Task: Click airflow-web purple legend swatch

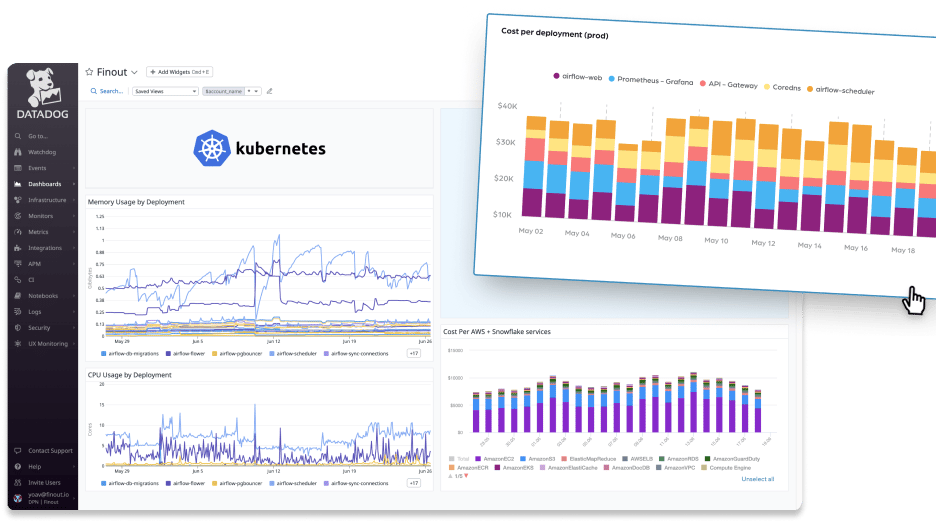Action: point(556,76)
